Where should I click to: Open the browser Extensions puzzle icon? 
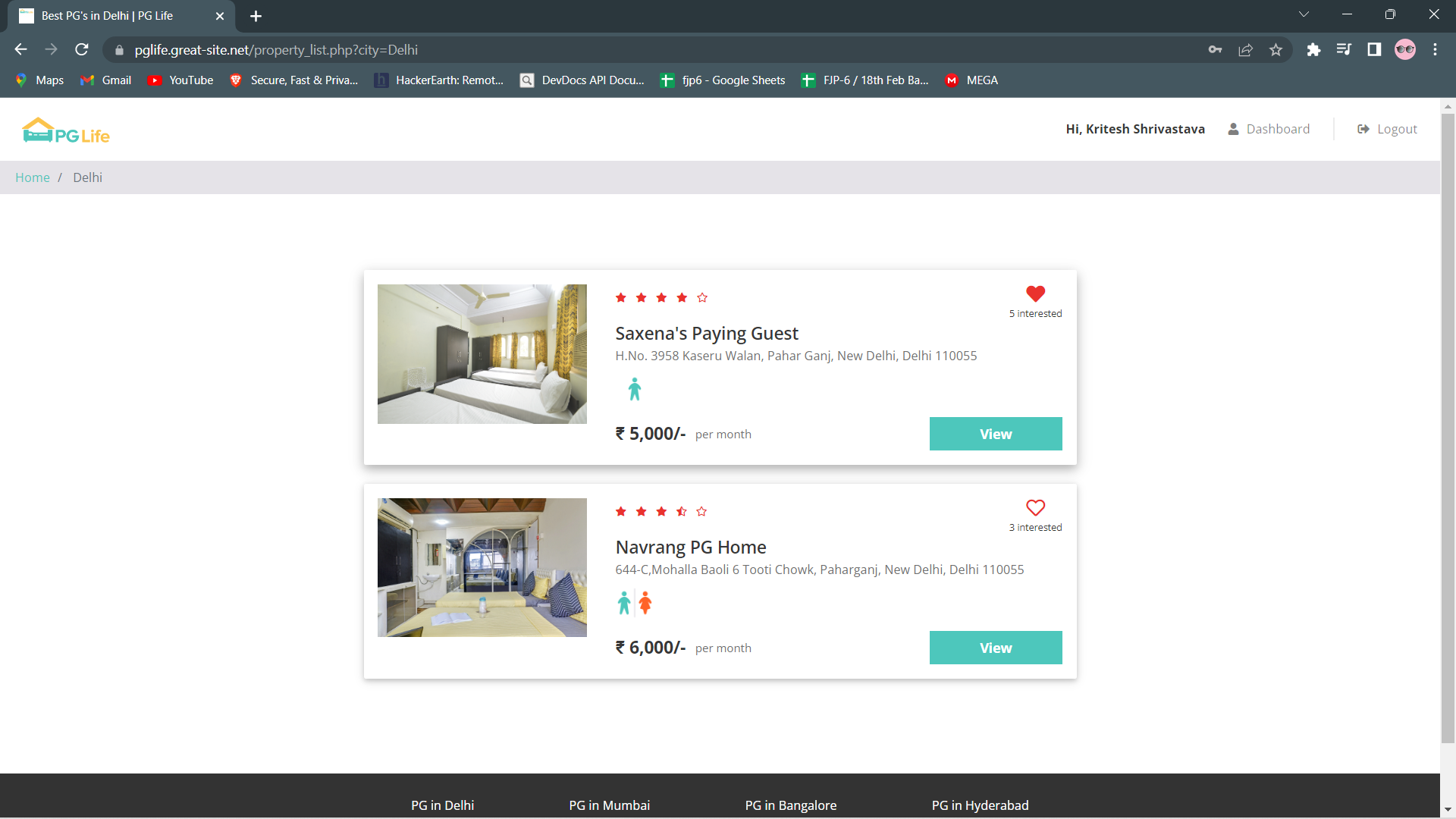click(x=1313, y=49)
